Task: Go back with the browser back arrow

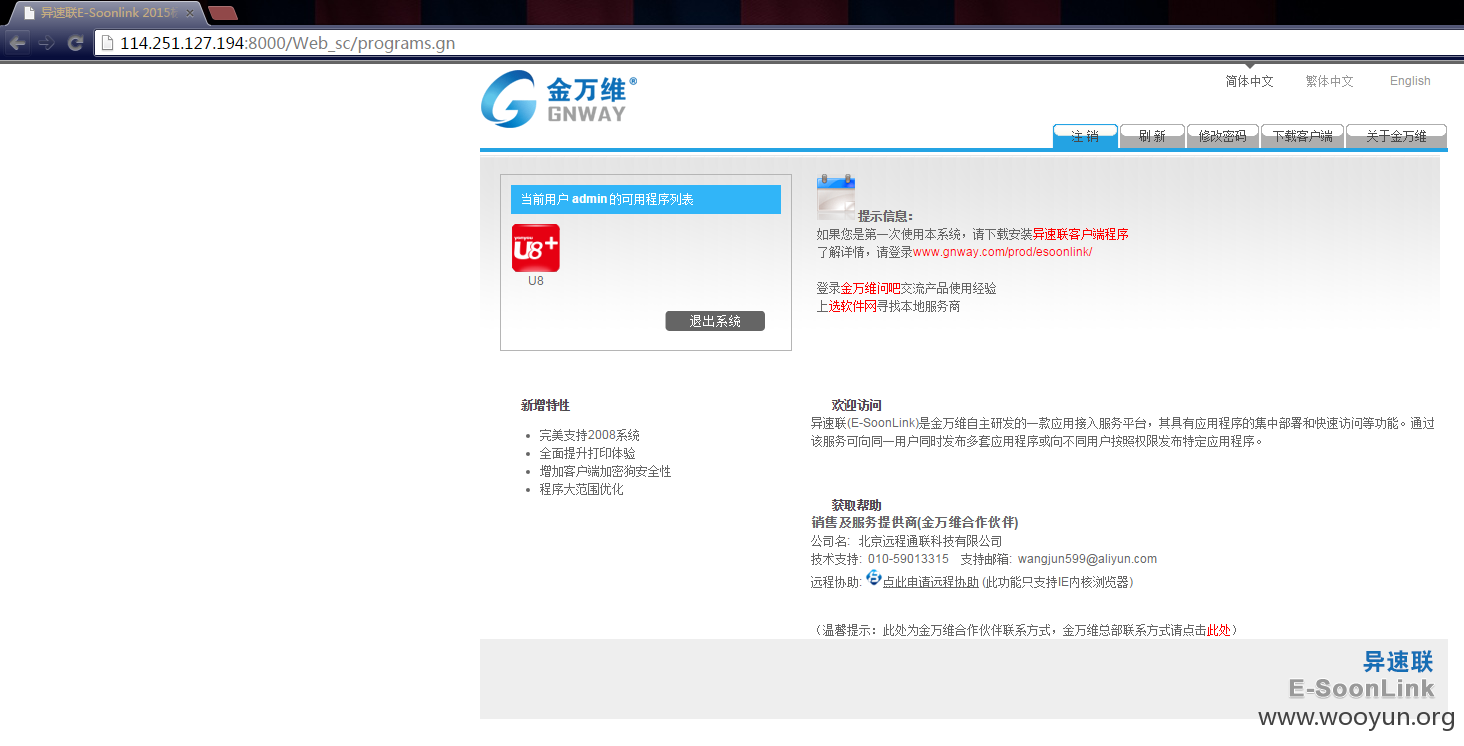Action: (17, 43)
